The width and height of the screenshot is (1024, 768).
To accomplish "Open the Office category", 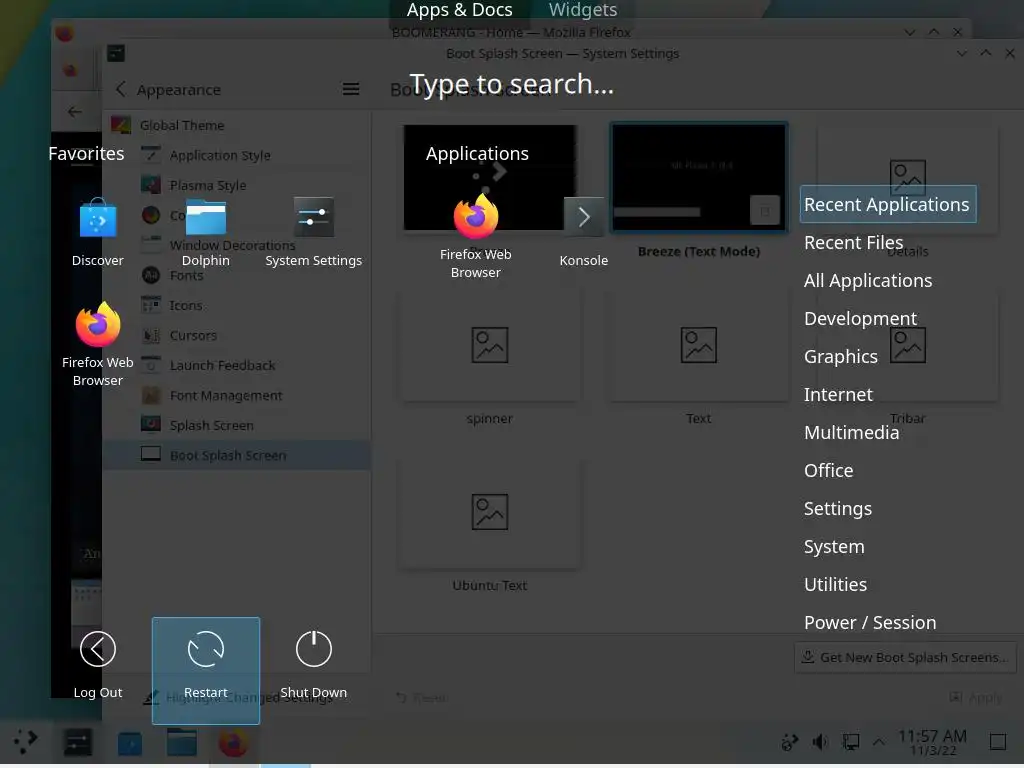I will tap(828, 470).
